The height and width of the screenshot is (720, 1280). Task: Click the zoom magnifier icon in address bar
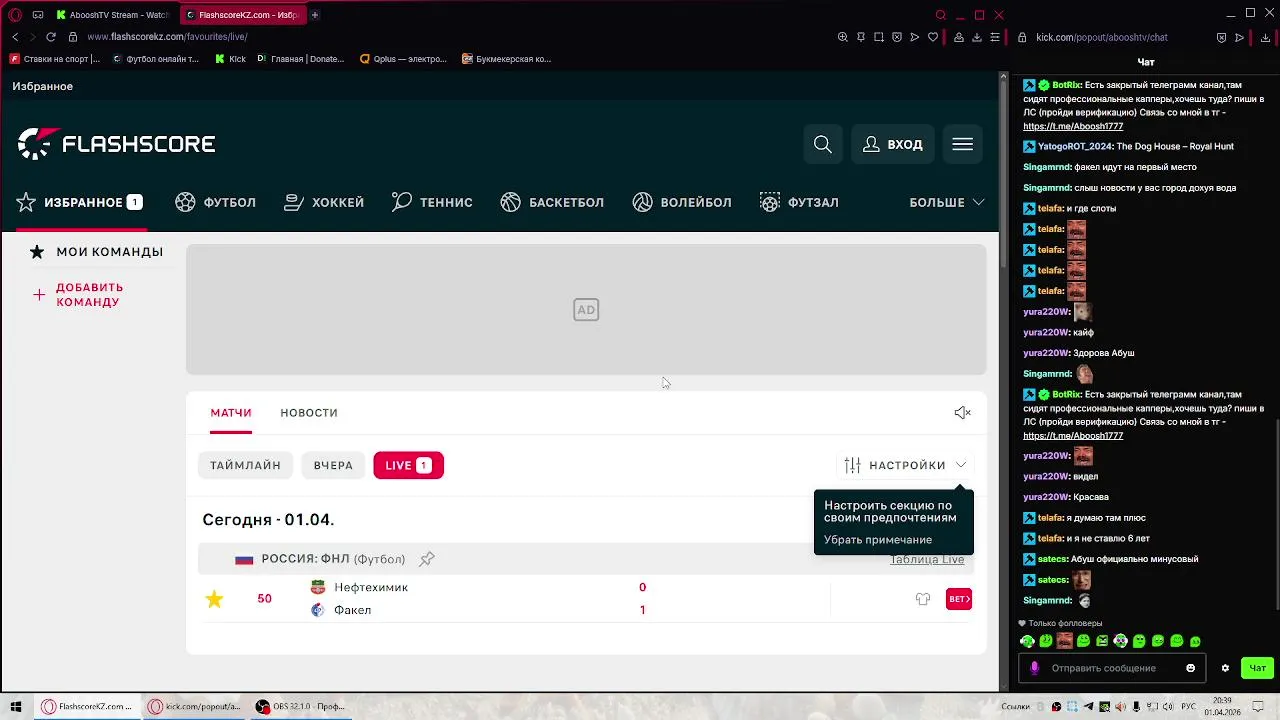click(x=843, y=37)
